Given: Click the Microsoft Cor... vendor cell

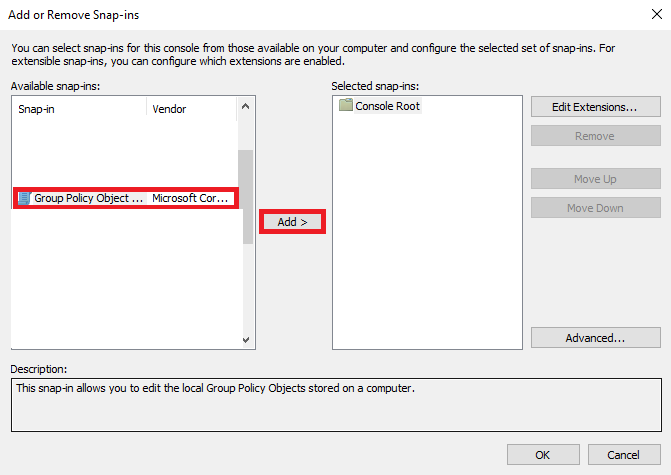Looking at the screenshot, I should [x=190, y=198].
